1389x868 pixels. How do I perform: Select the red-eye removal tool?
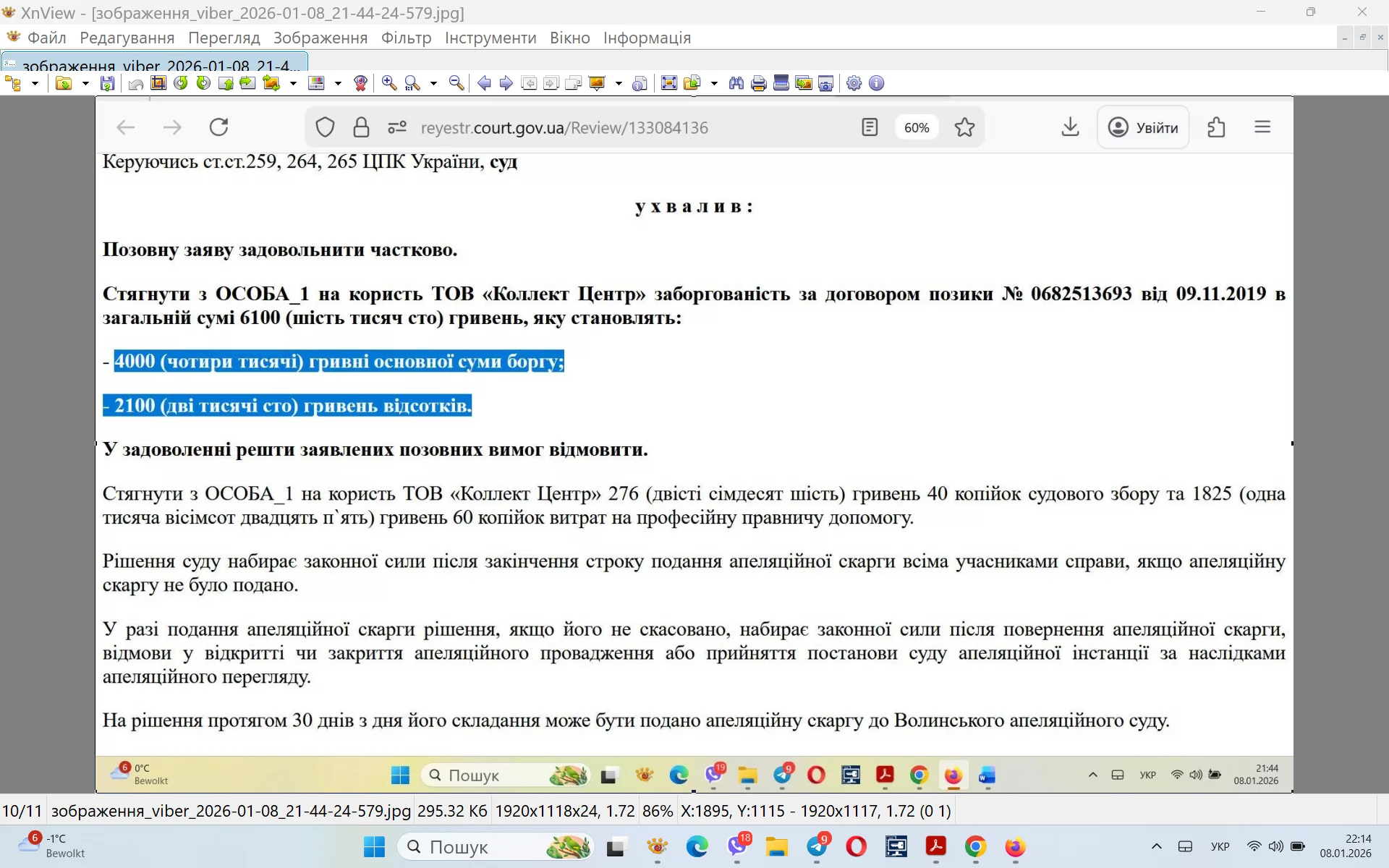361,83
